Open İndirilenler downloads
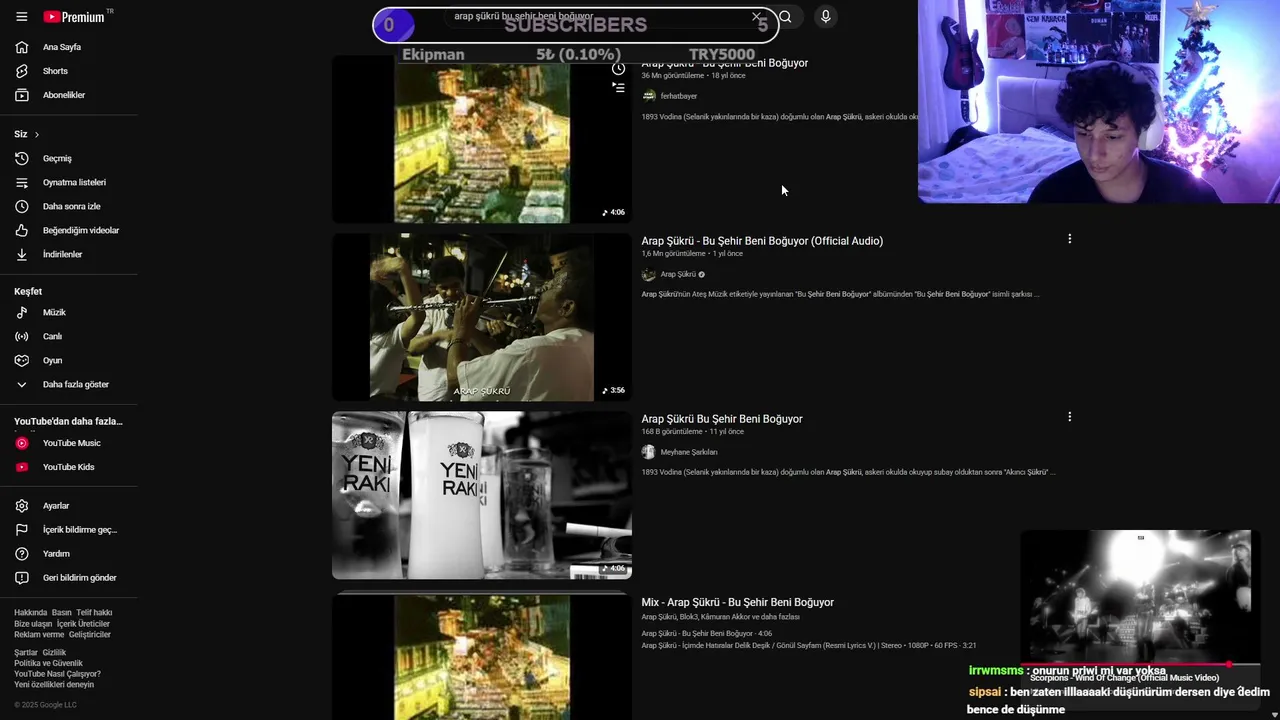 tap(62, 254)
